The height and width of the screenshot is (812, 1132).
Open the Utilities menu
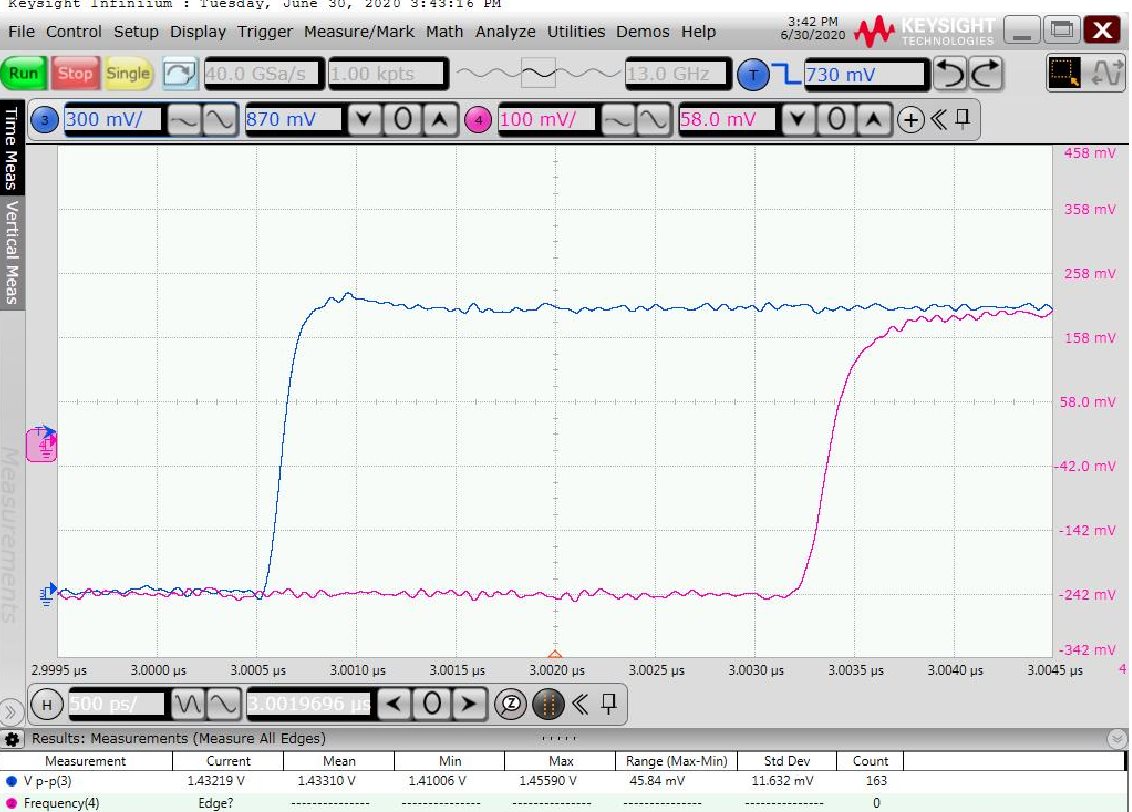tap(575, 32)
